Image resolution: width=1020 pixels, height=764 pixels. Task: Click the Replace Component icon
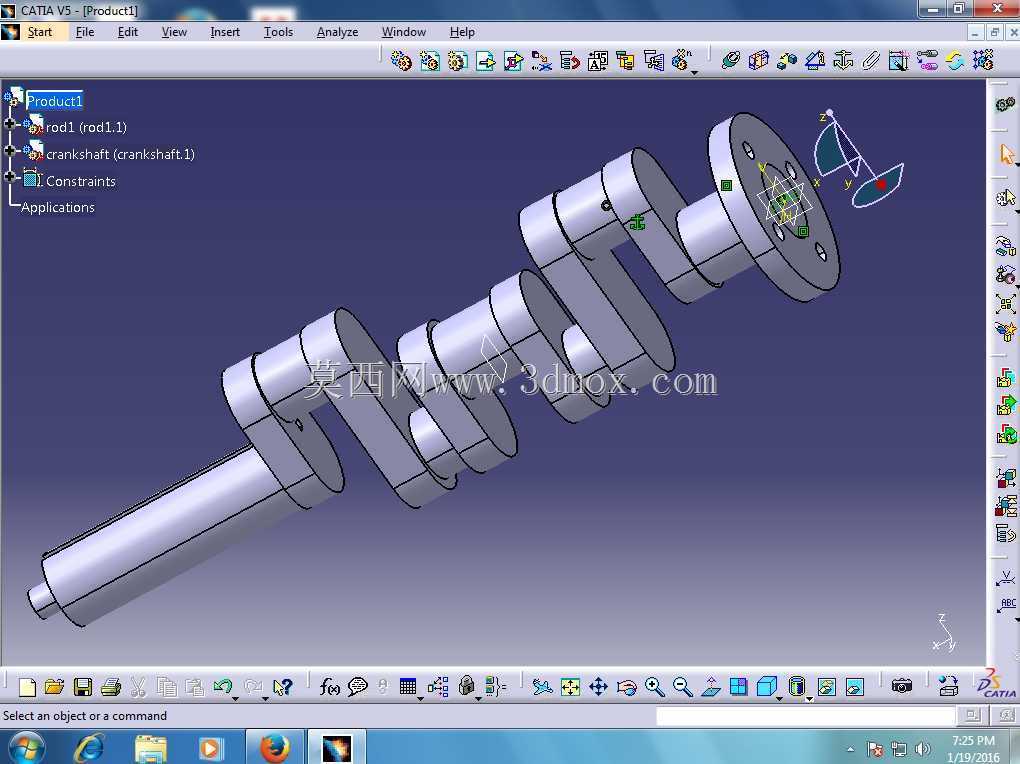[x=541, y=61]
